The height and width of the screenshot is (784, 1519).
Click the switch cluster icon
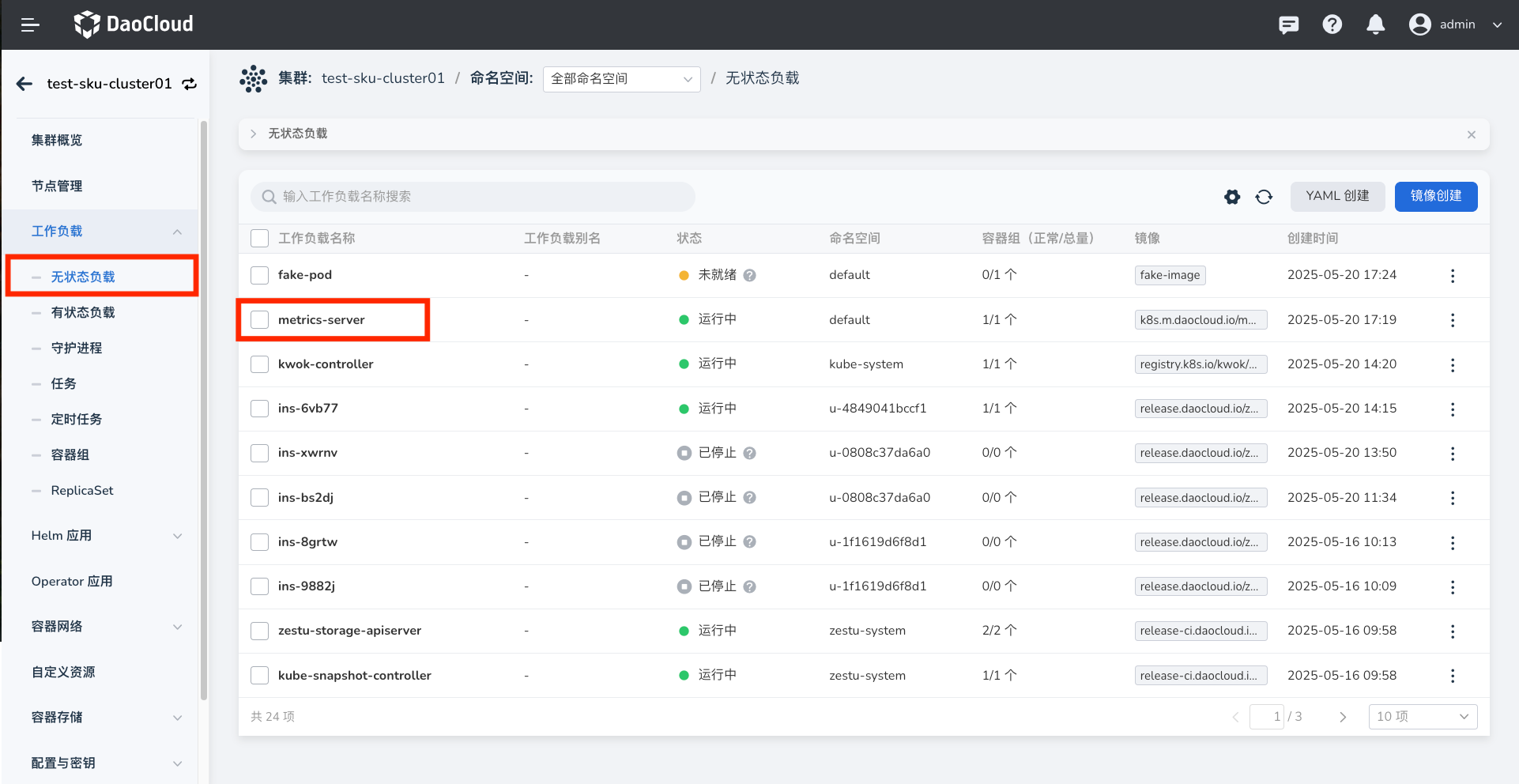tap(190, 84)
